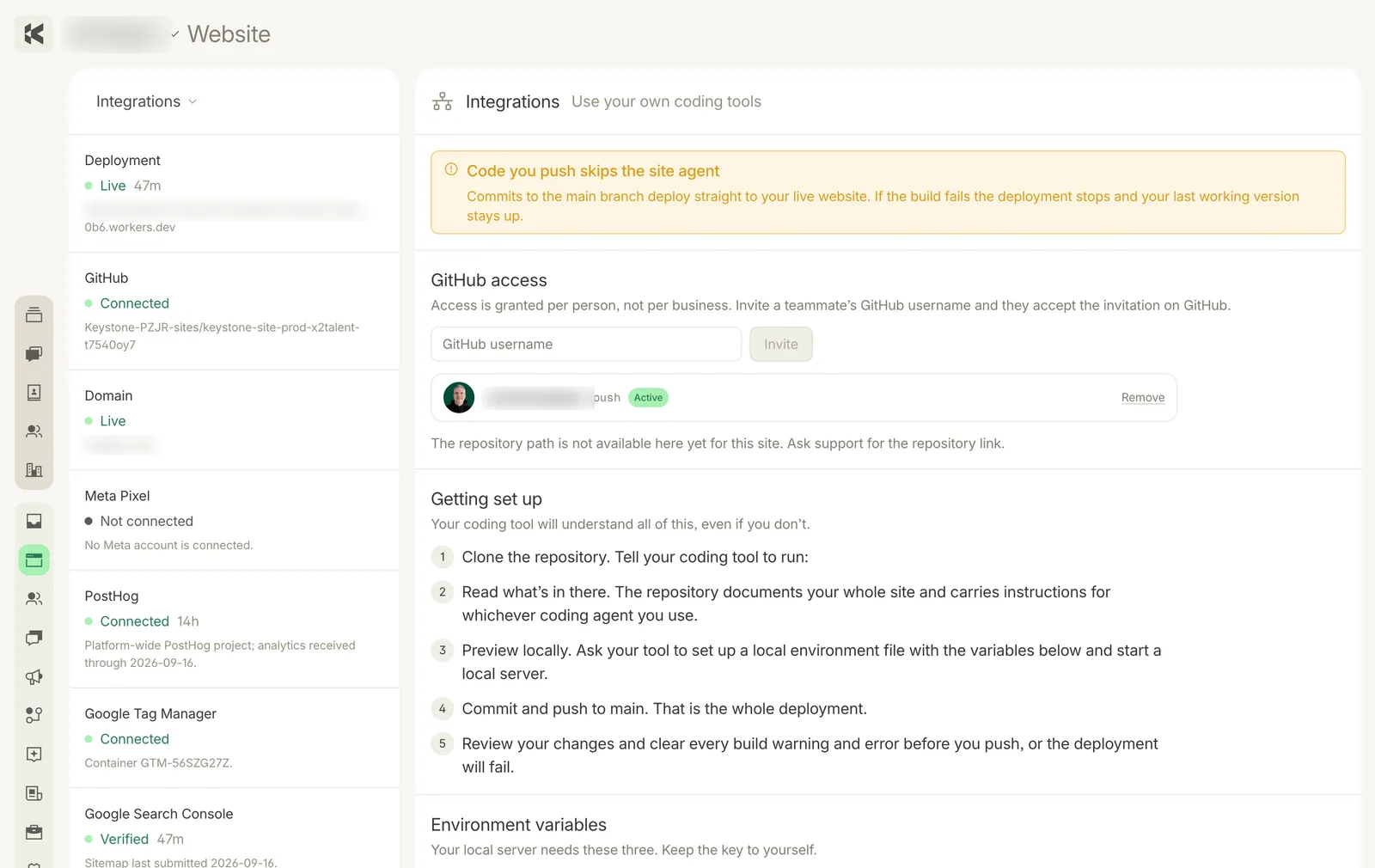Select the Deployment integration entry
This screenshot has width=1375, height=868.
(234, 193)
